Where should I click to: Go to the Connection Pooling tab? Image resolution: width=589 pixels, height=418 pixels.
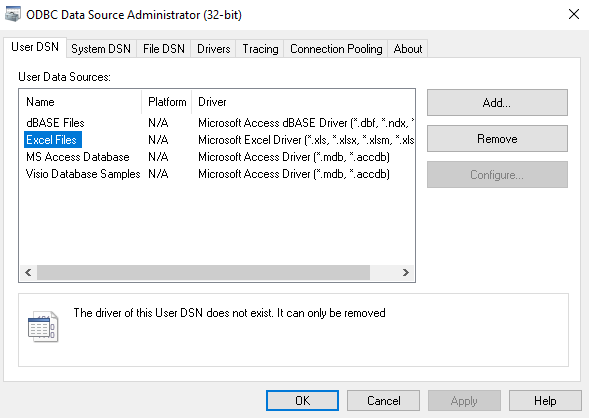point(336,49)
